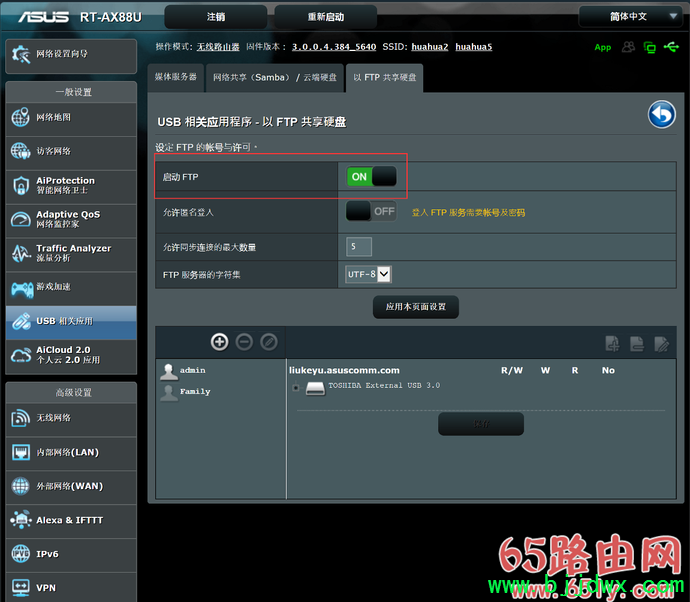Click the USB application icon in sidebar

(21, 321)
